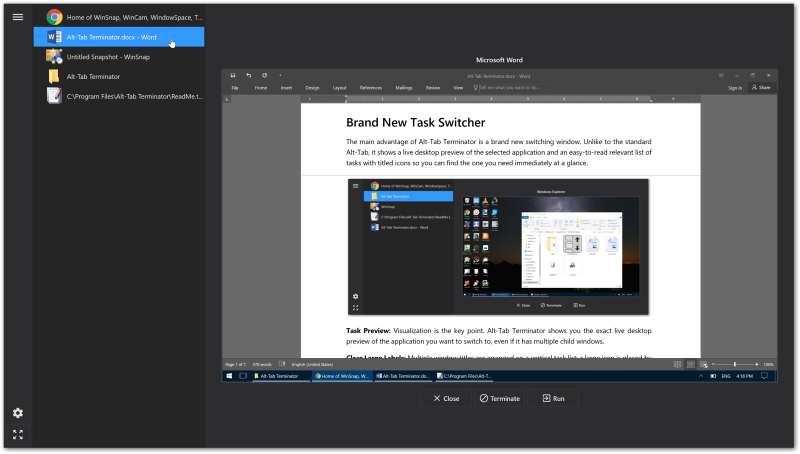Select the Chrome icon in the task list
This screenshot has width=800, height=454.
[54, 17]
